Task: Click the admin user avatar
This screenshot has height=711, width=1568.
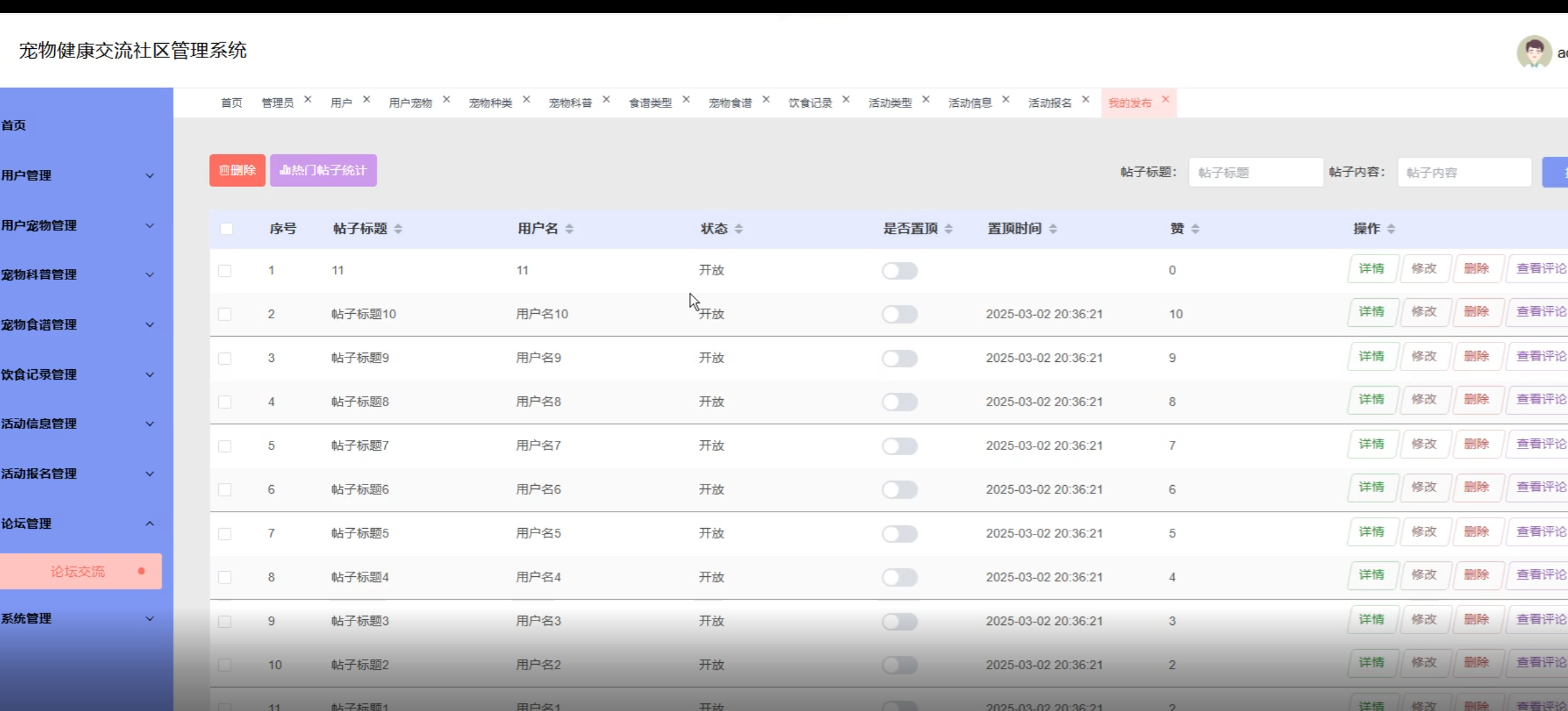Action: coord(1533,52)
